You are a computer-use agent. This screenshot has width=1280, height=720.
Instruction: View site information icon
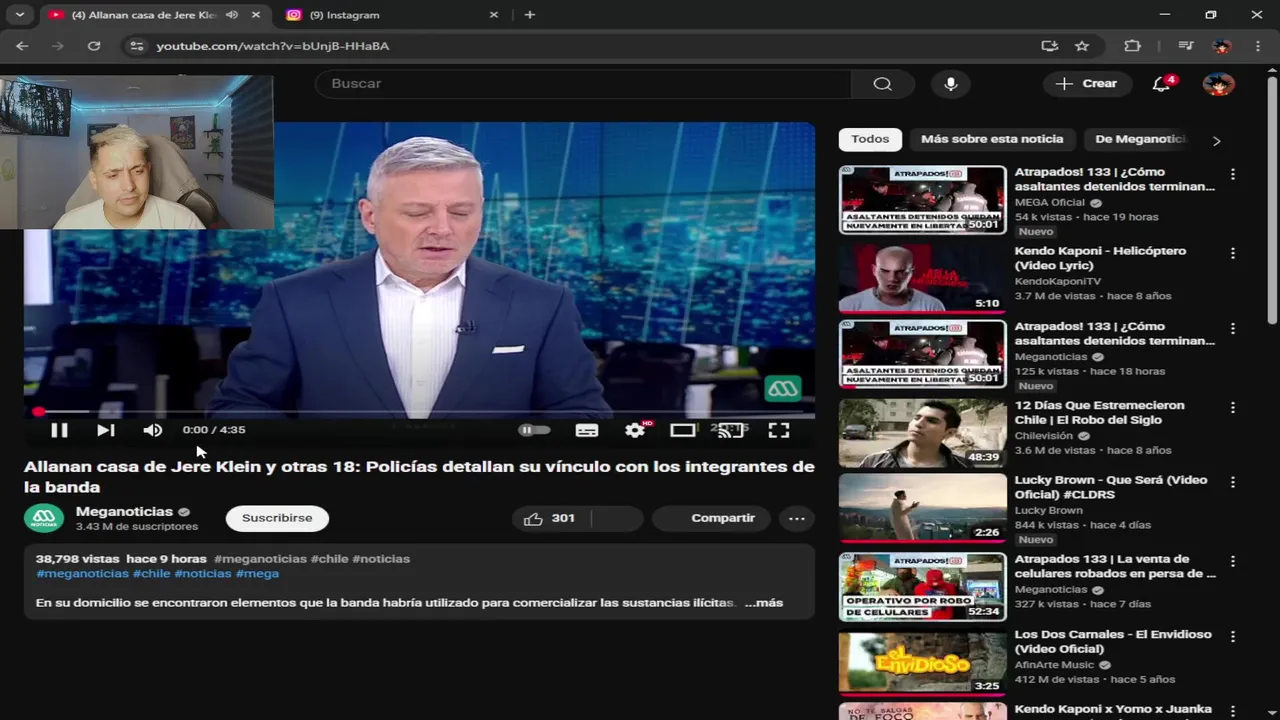point(137,46)
